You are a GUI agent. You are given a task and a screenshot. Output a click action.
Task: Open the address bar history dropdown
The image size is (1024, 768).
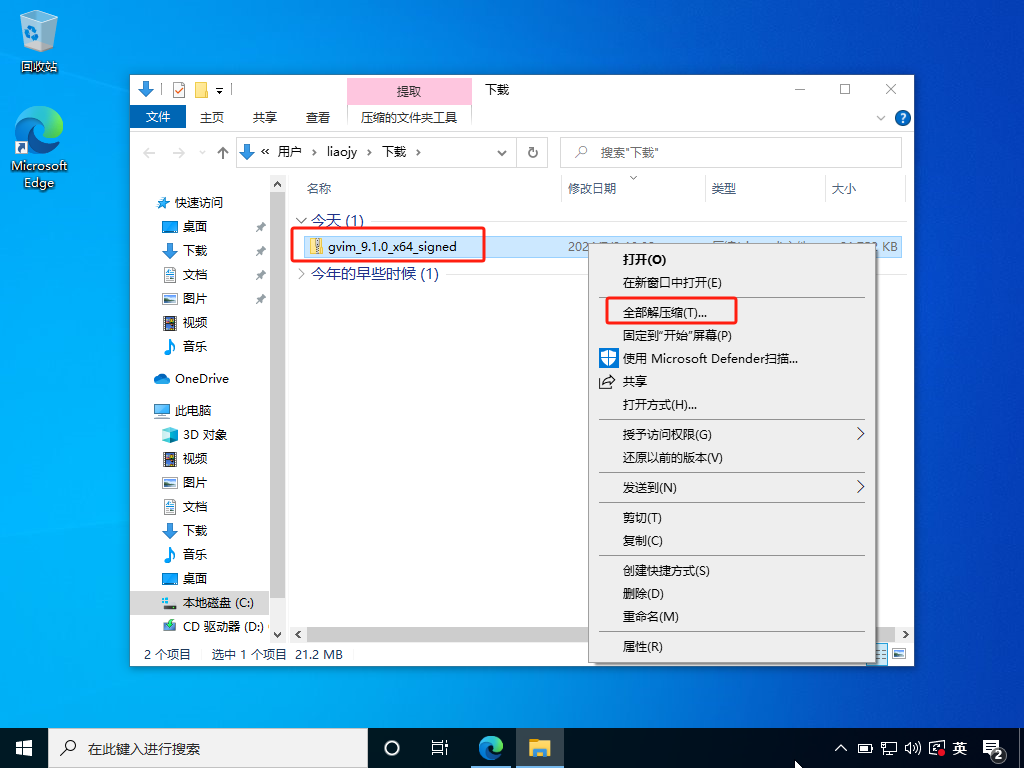(x=502, y=153)
